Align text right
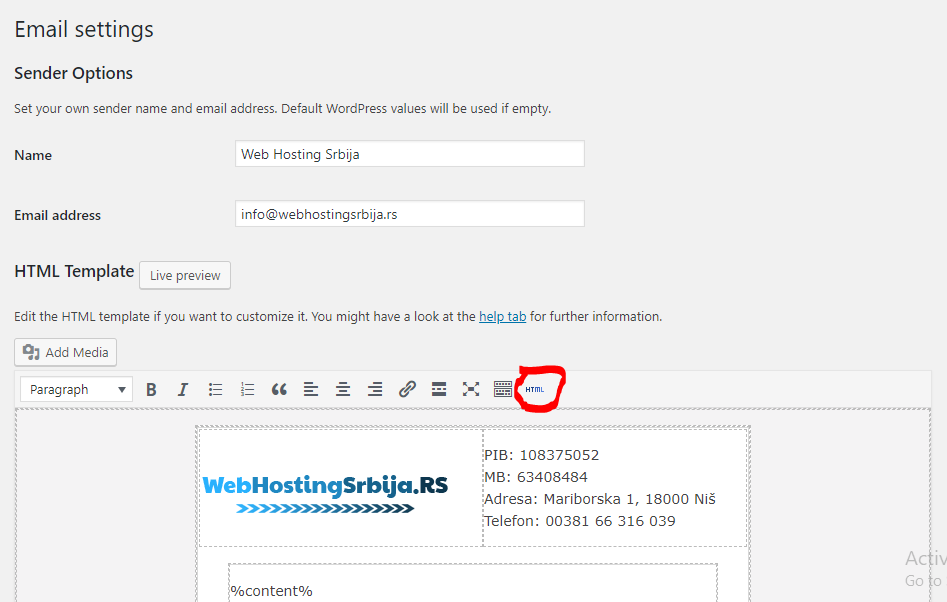This screenshot has height=602, width=947. tap(375, 389)
